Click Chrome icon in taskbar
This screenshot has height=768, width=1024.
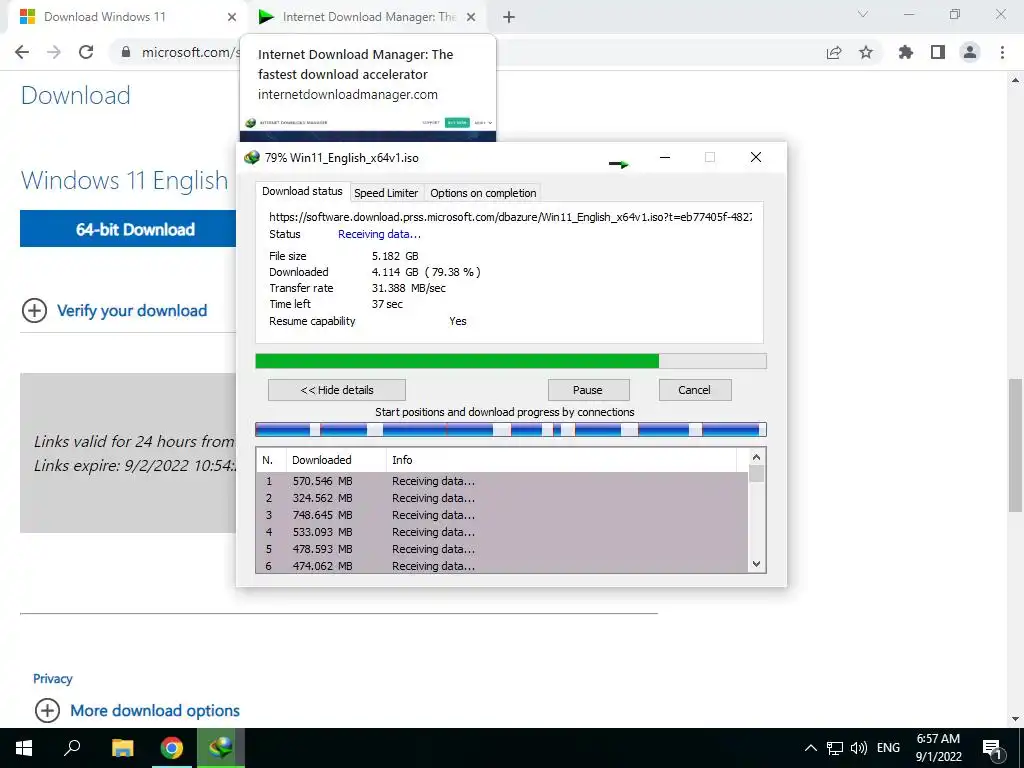(172, 748)
